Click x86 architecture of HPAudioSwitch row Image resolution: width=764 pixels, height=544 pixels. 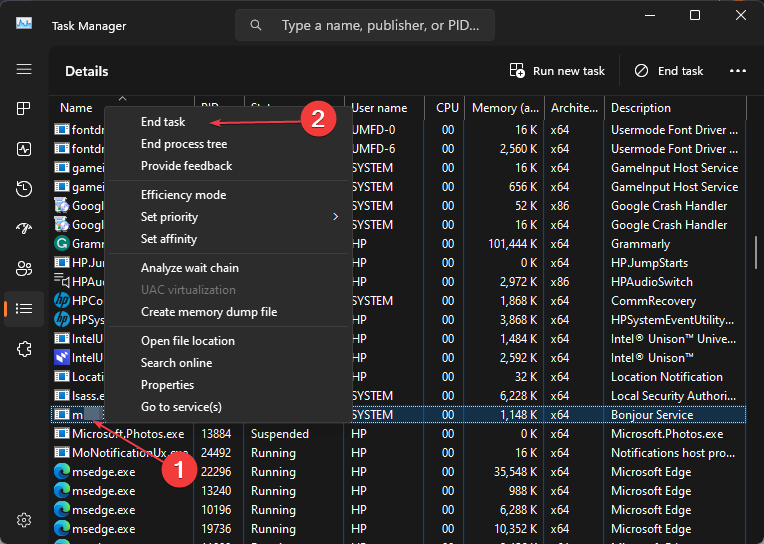pos(559,282)
